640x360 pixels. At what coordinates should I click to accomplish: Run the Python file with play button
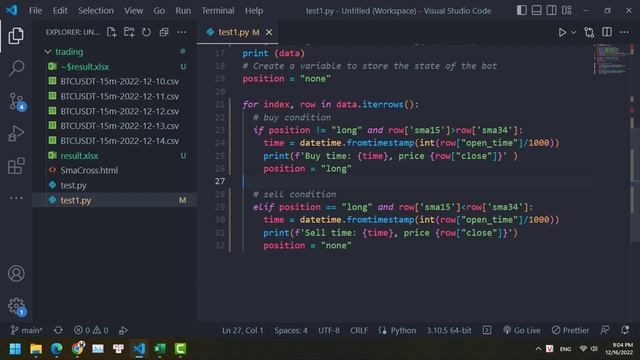click(562, 32)
